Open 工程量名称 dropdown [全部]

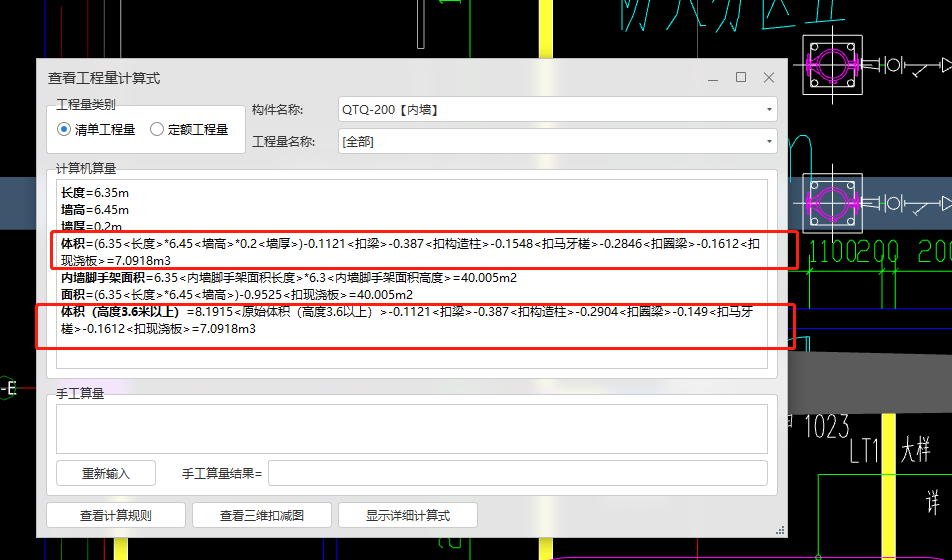pyautogui.click(x=557, y=142)
